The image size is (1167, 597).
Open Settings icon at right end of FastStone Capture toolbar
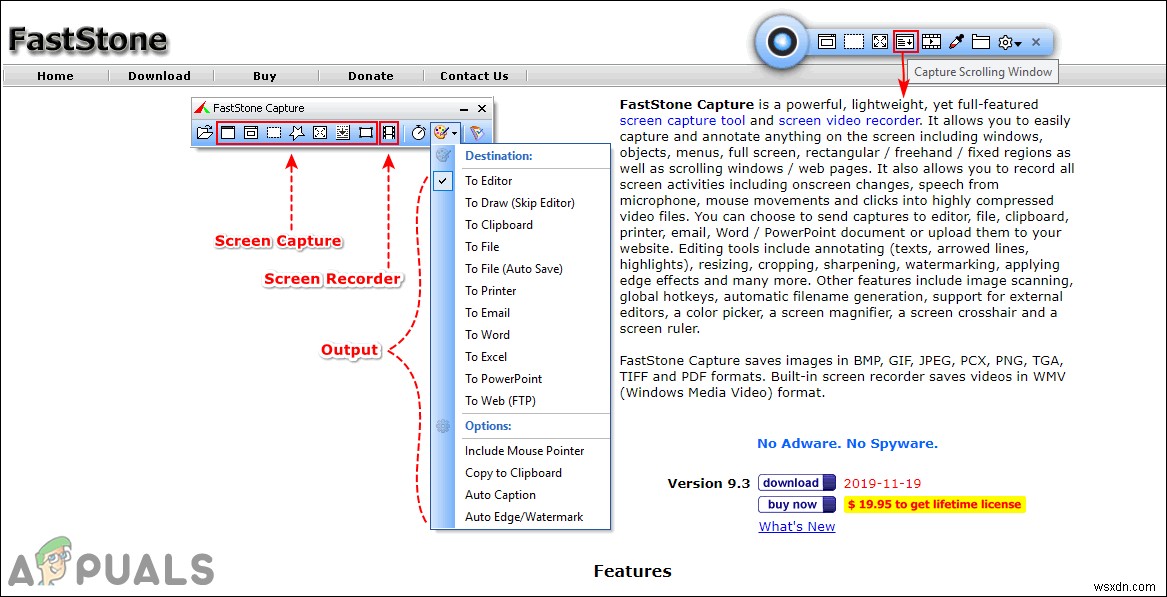476,133
